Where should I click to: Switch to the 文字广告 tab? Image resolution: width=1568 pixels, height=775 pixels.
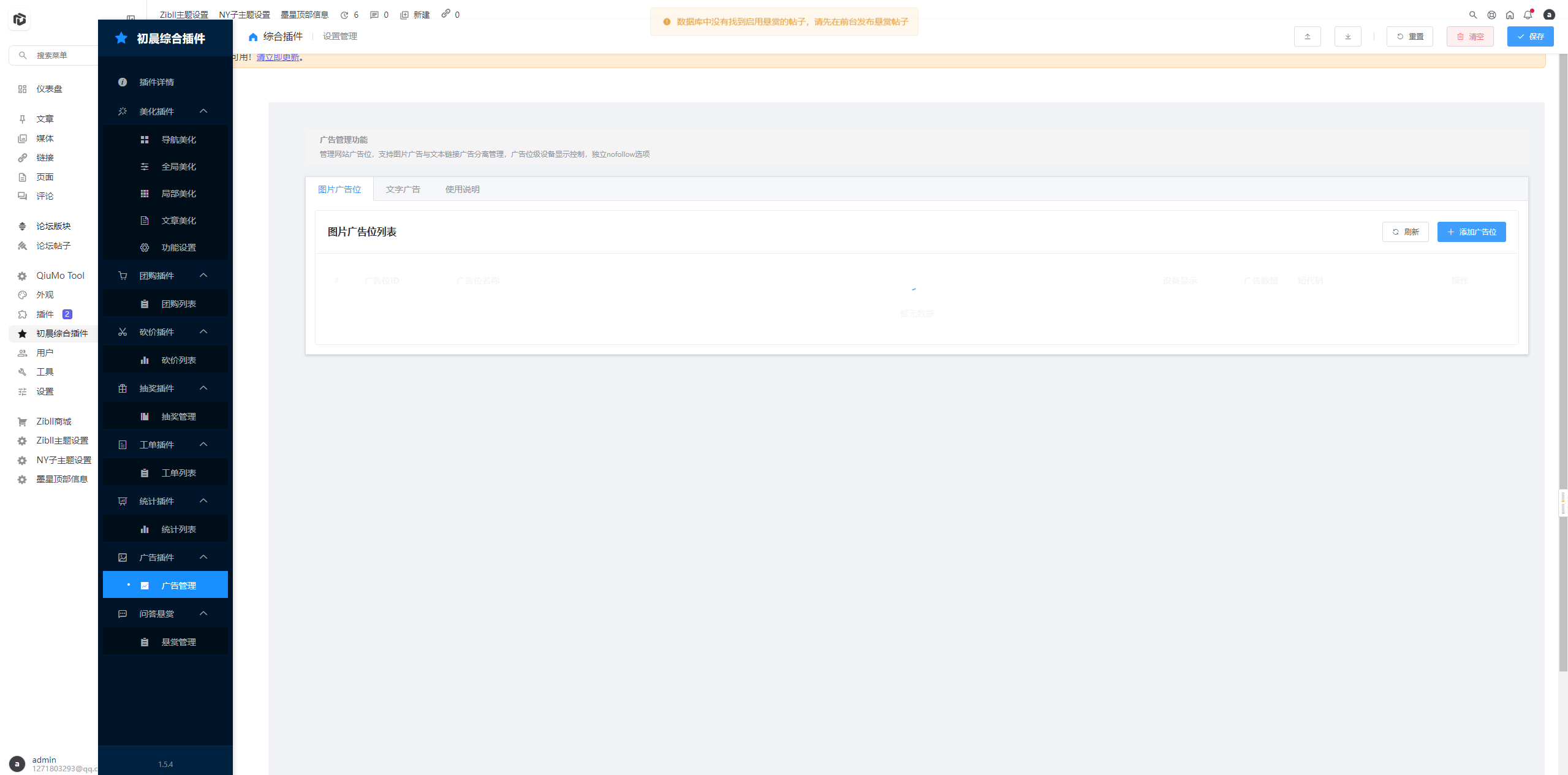tap(403, 189)
